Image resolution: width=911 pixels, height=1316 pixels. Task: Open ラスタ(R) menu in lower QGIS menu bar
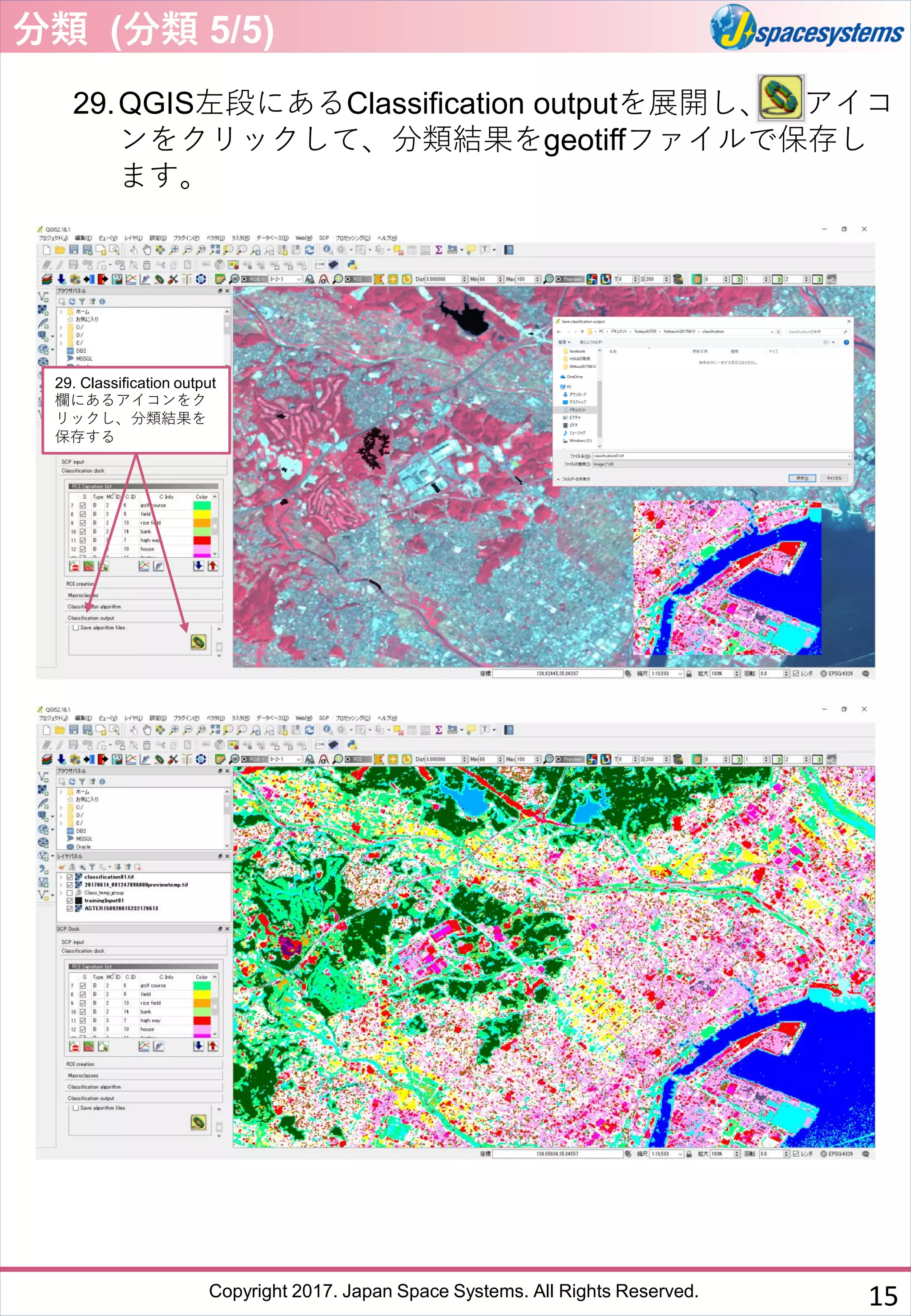pos(240,718)
